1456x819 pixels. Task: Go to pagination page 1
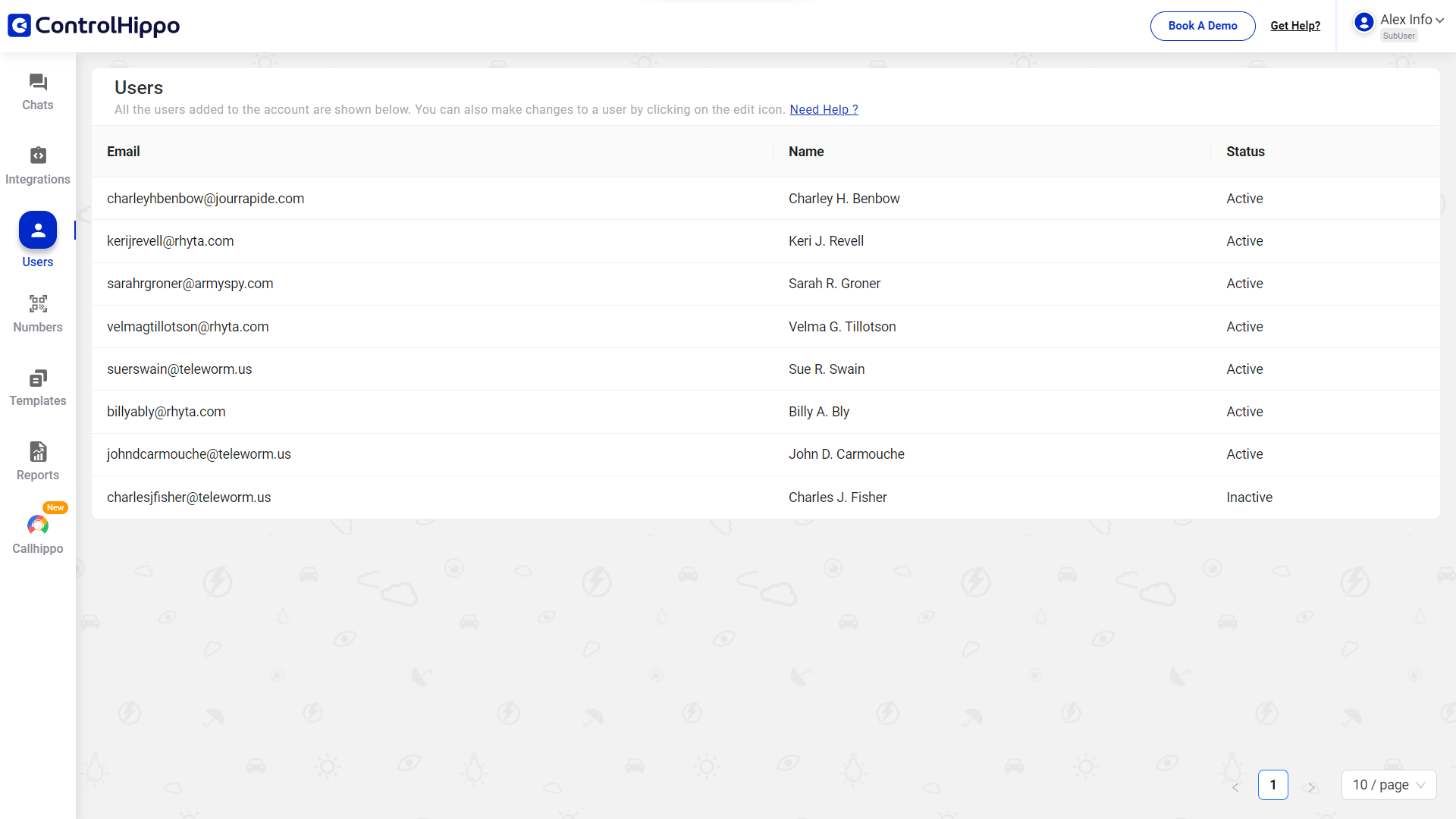point(1272,785)
